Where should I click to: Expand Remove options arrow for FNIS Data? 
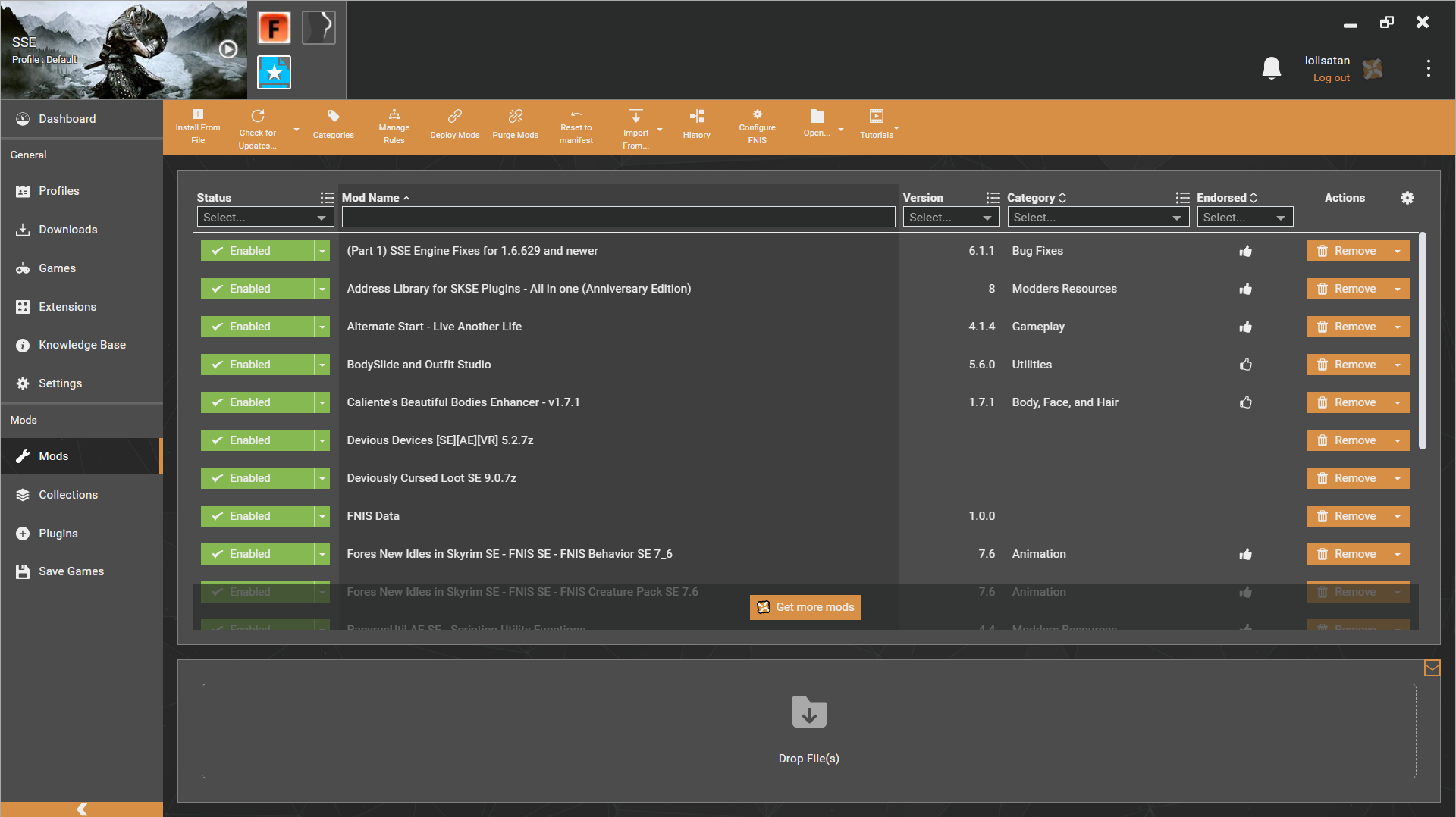pos(1398,516)
